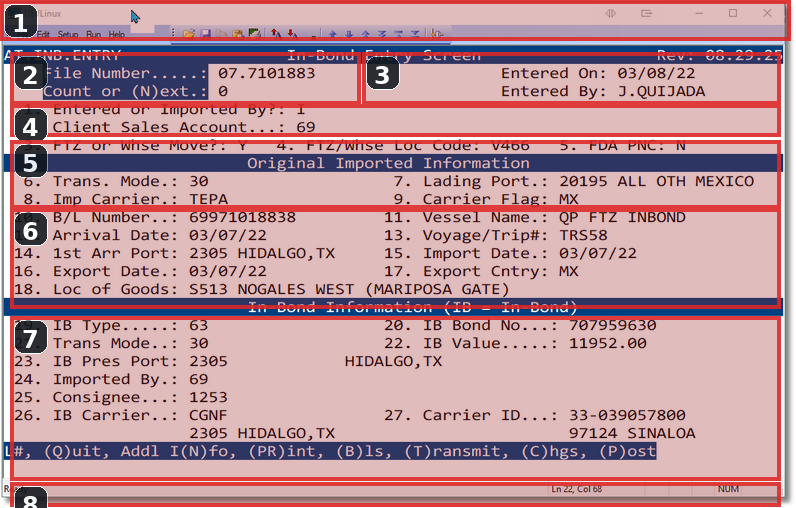This screenshot has height=508, width=796.
Task: Click the decrease font size icon
Action: (x=292, y=34)
